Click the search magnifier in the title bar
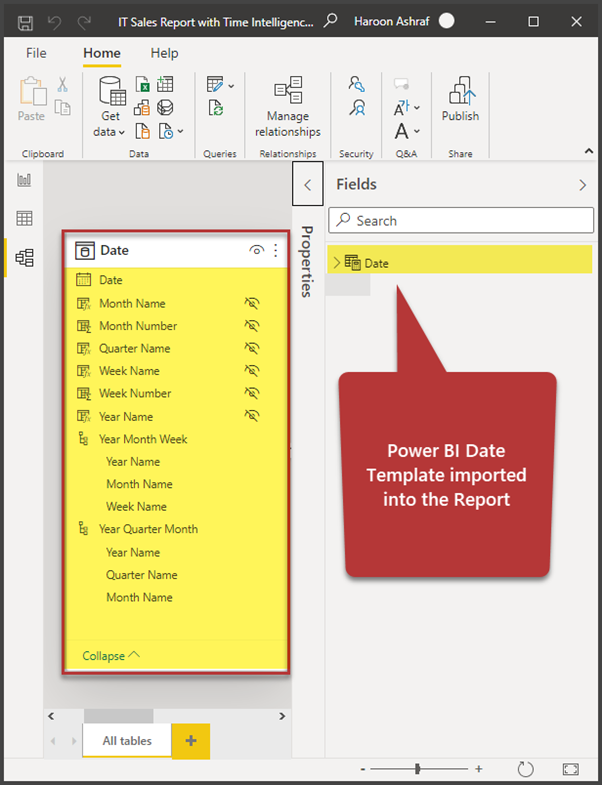This screenshot has height=785, width=602. [x=330, y=21]
